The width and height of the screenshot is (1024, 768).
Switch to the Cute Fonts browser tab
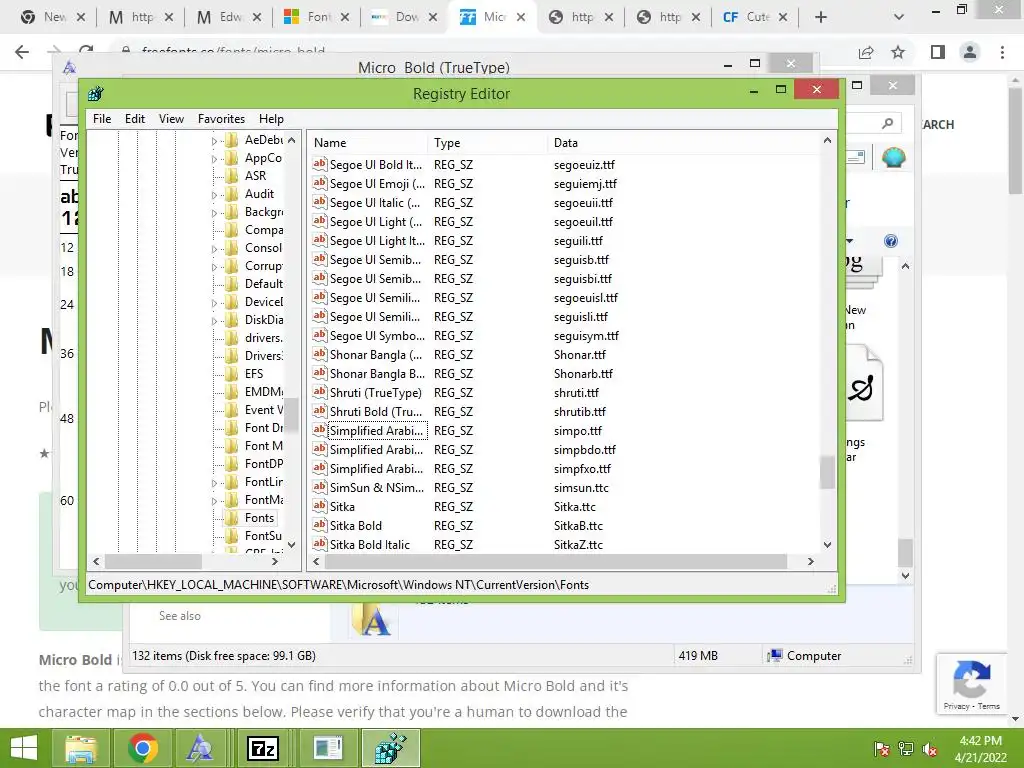[756, 17]
